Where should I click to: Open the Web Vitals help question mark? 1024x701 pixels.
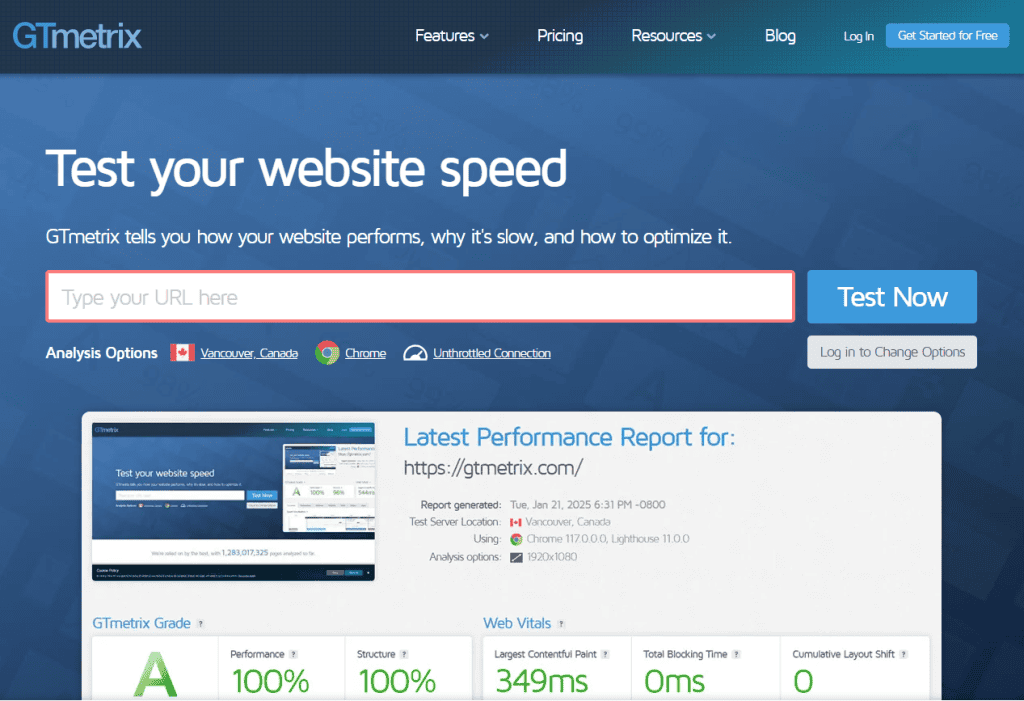(561, 624)
